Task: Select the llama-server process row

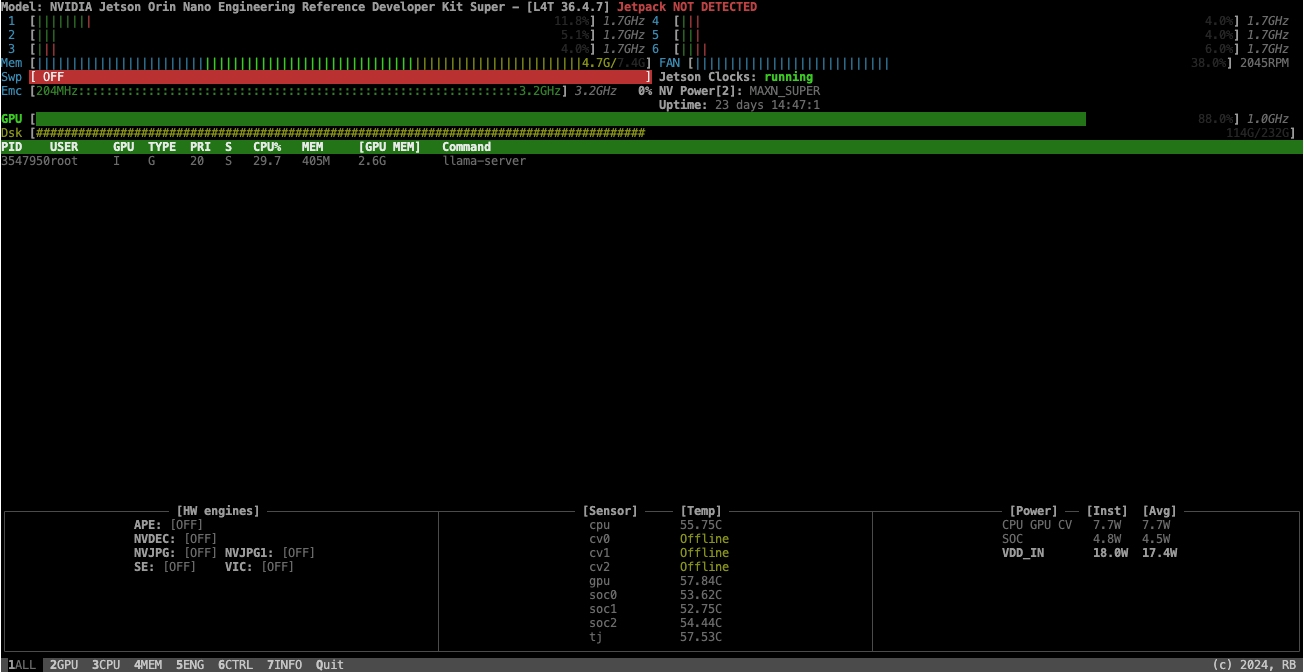Action: coord(651,161)
